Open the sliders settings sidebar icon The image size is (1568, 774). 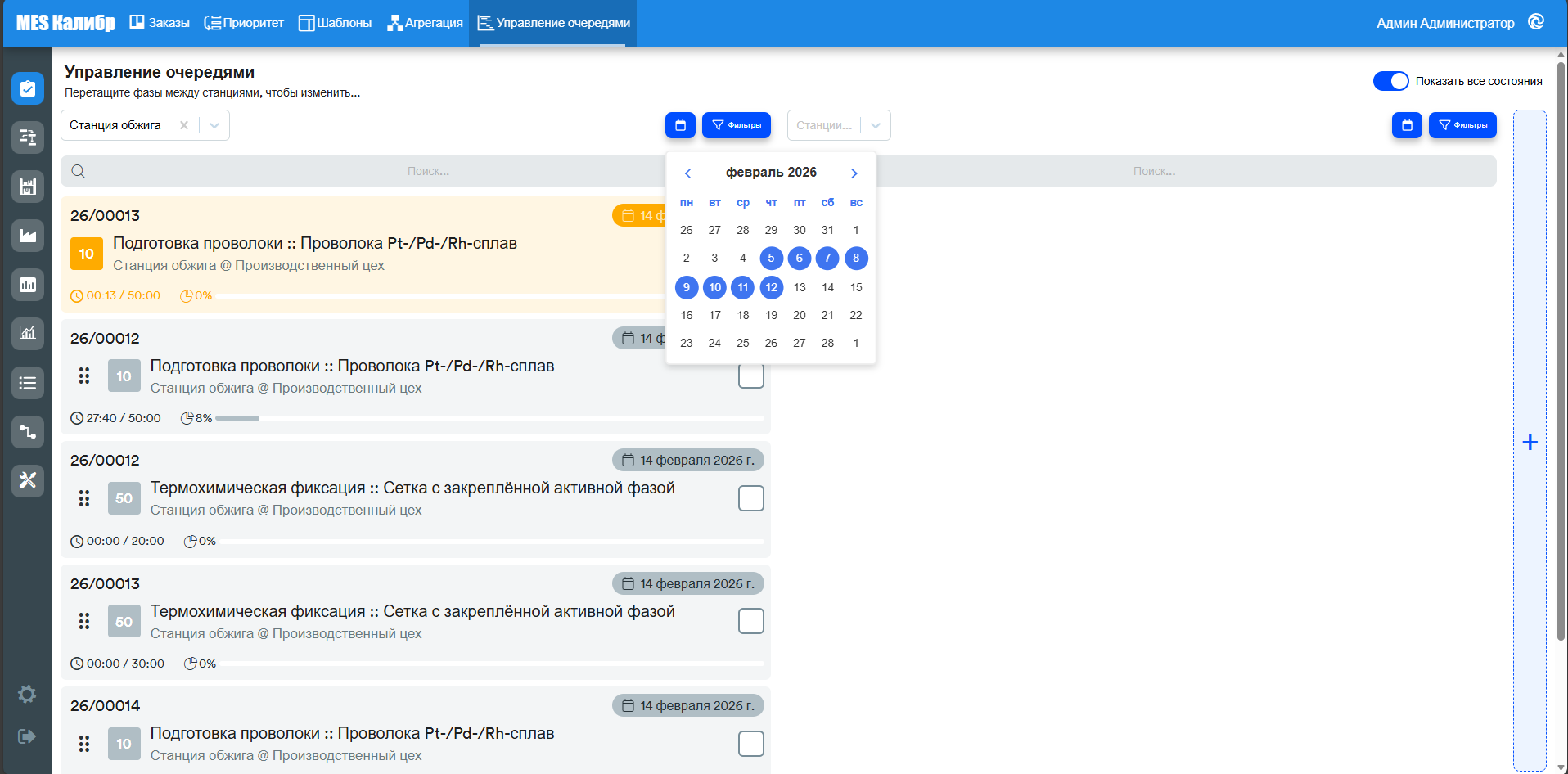pyautogui.click(x=27, y=137)
